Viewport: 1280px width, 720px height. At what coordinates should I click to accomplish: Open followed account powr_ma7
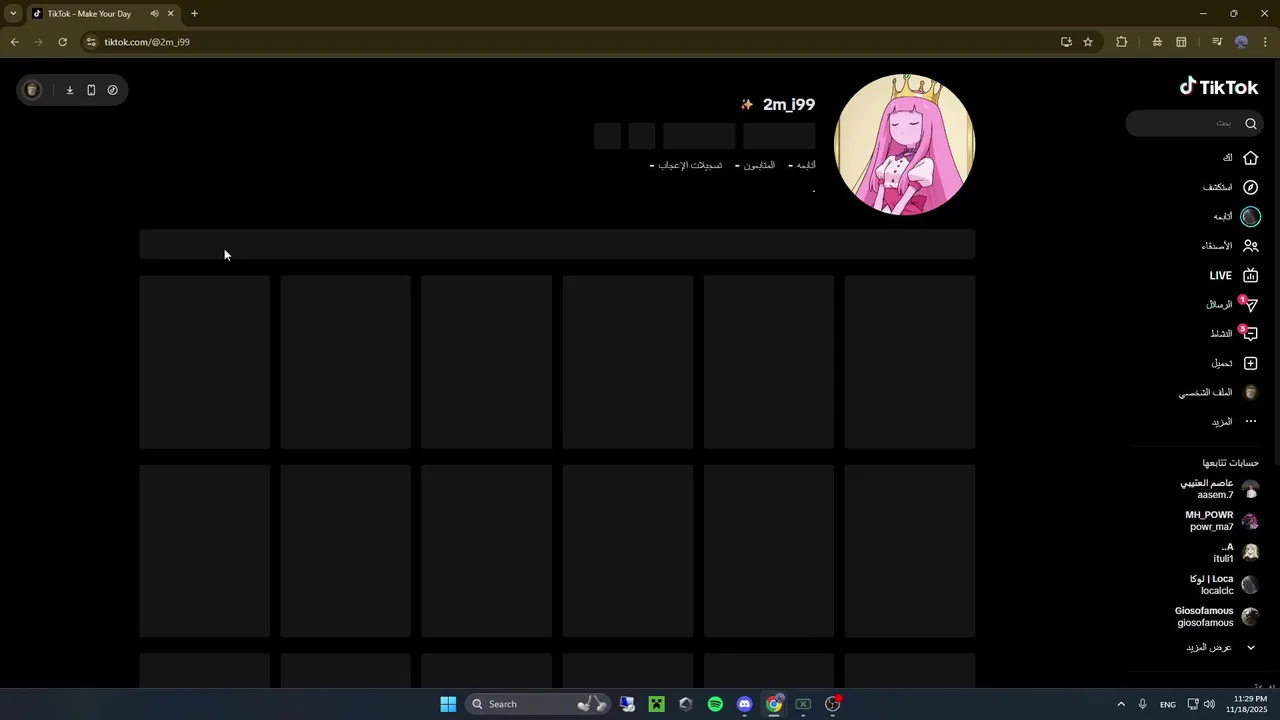coord(1220,521)
